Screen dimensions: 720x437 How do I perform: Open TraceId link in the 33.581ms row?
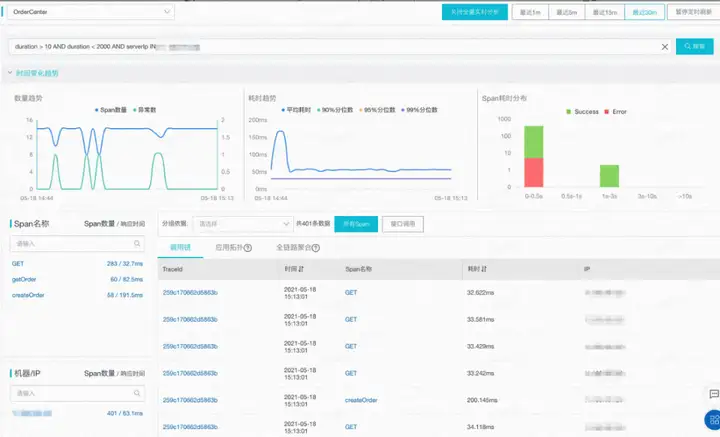click(x=190, y=319)
